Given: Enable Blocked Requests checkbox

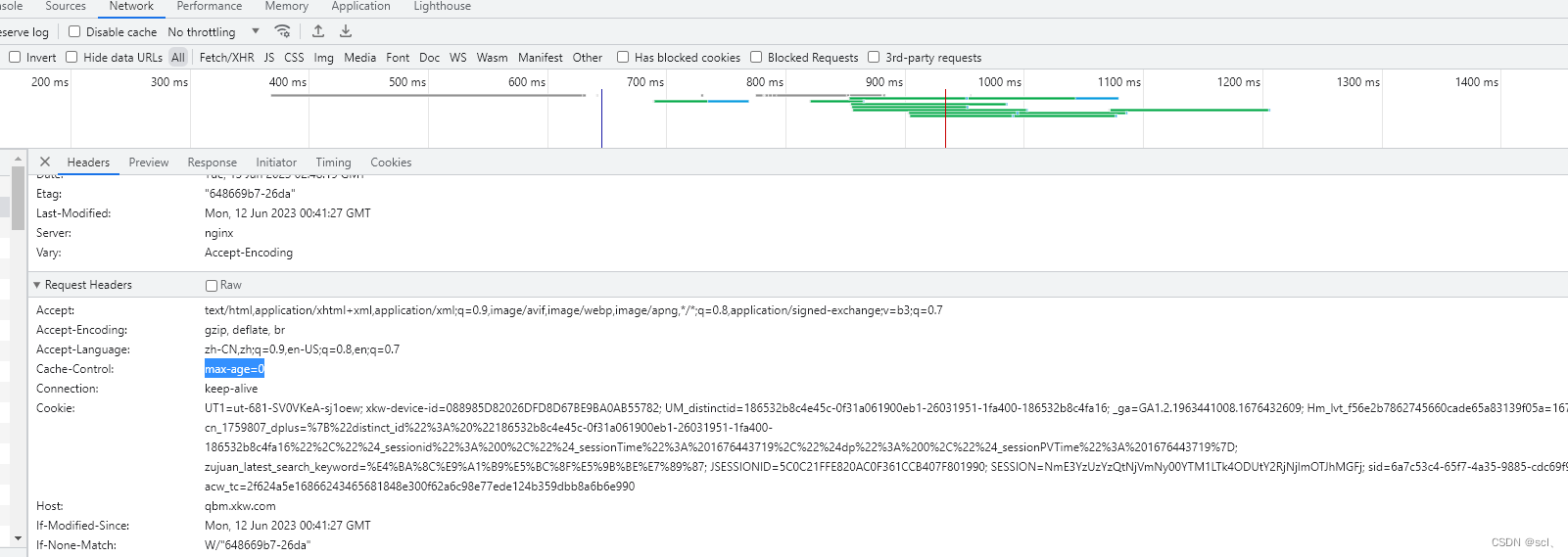Looking at the screenshot, I should coord(756,57).
